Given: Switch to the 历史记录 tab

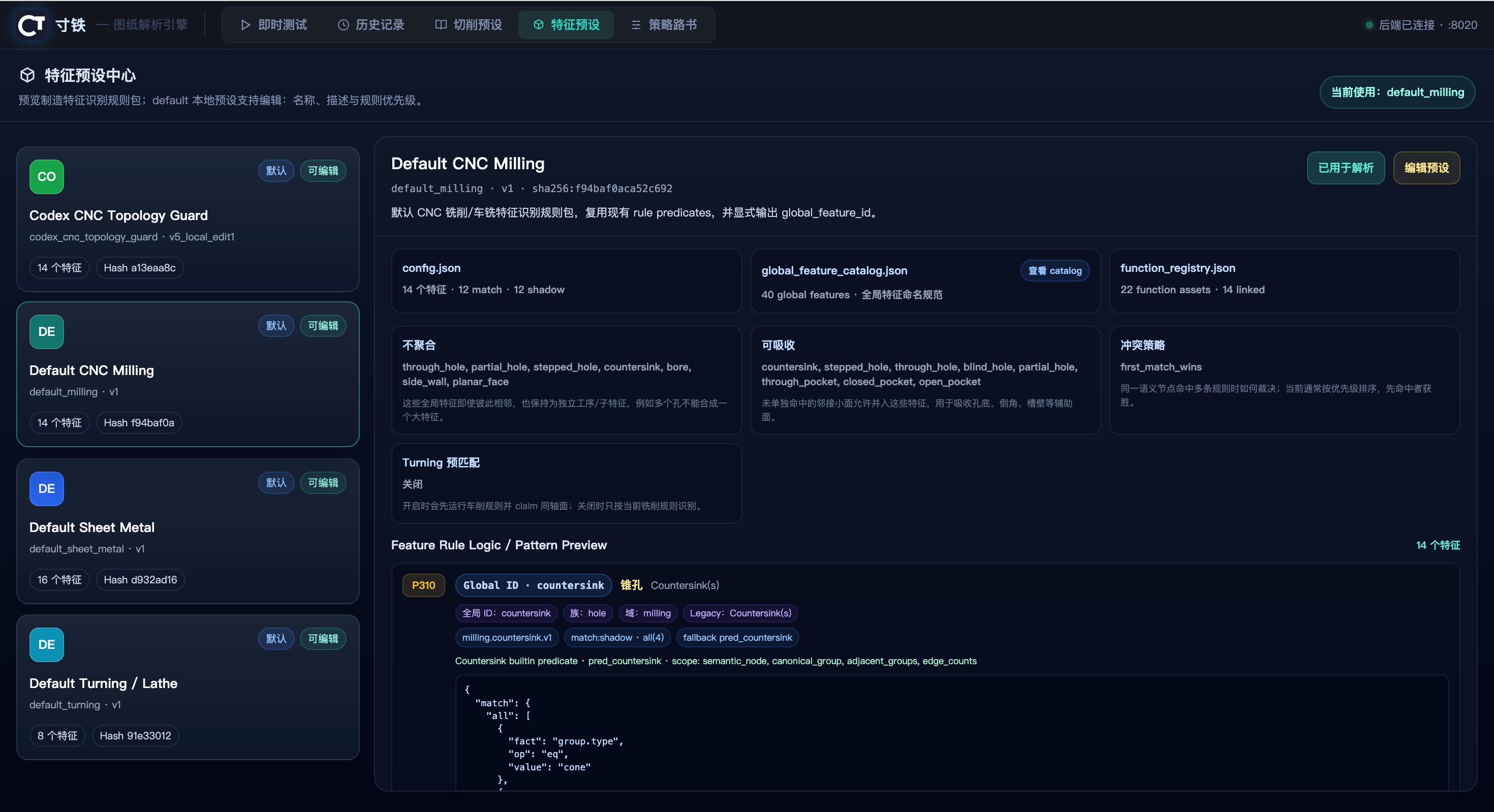Looking at the screenshot, I should tap(371, 25).
